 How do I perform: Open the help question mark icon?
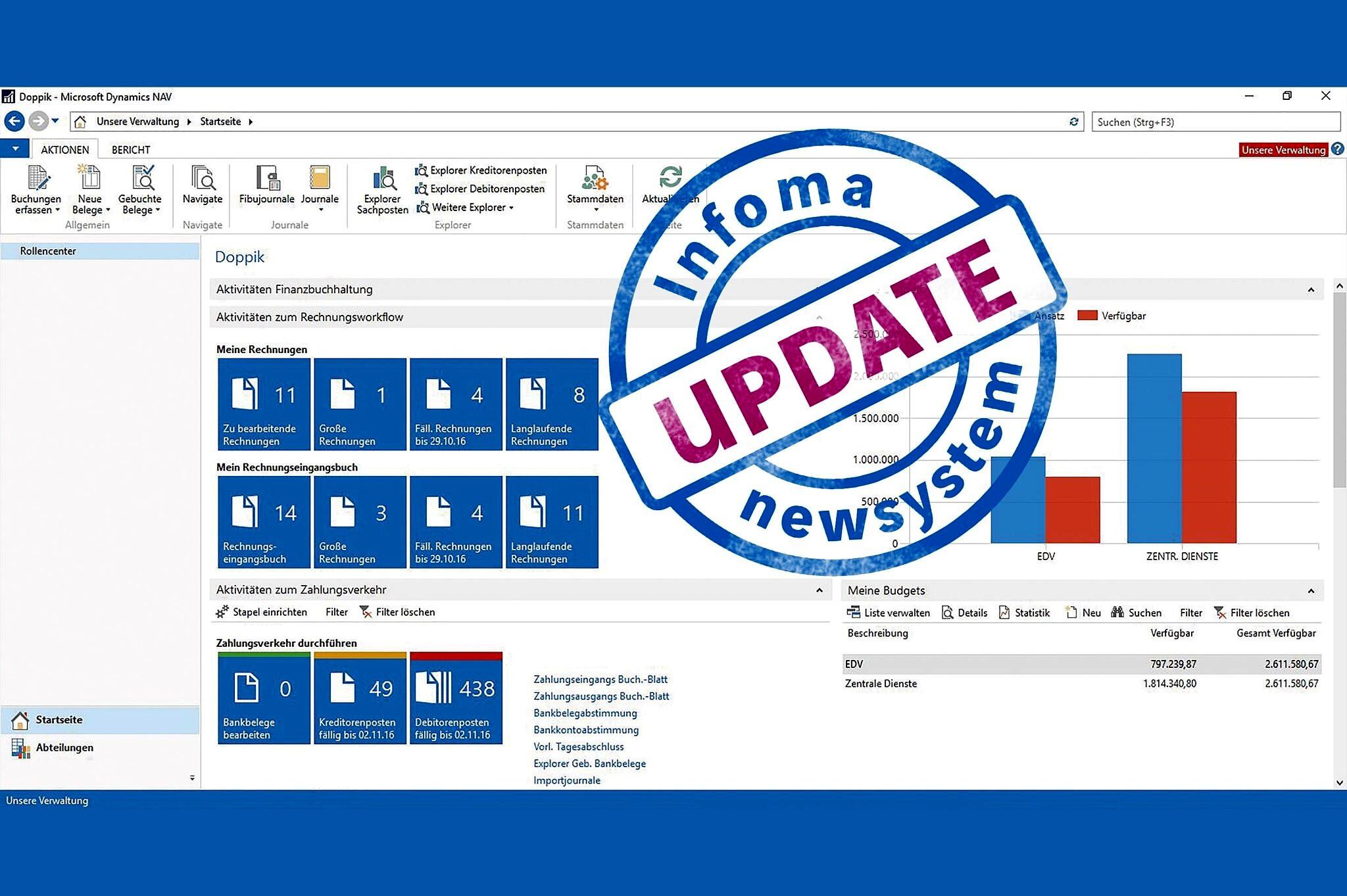pos(1338,149)
